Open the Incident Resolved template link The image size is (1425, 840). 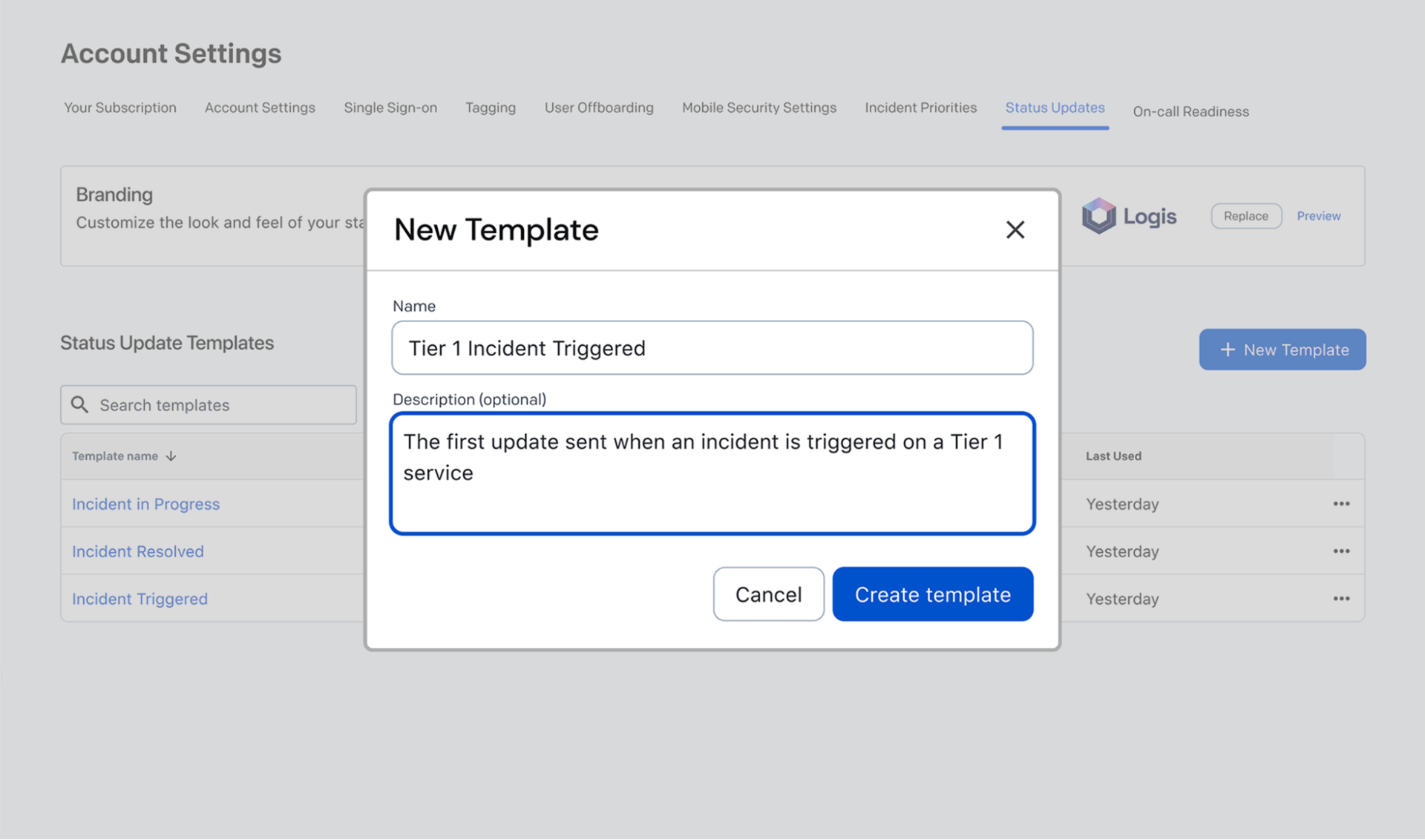(137, 551)
